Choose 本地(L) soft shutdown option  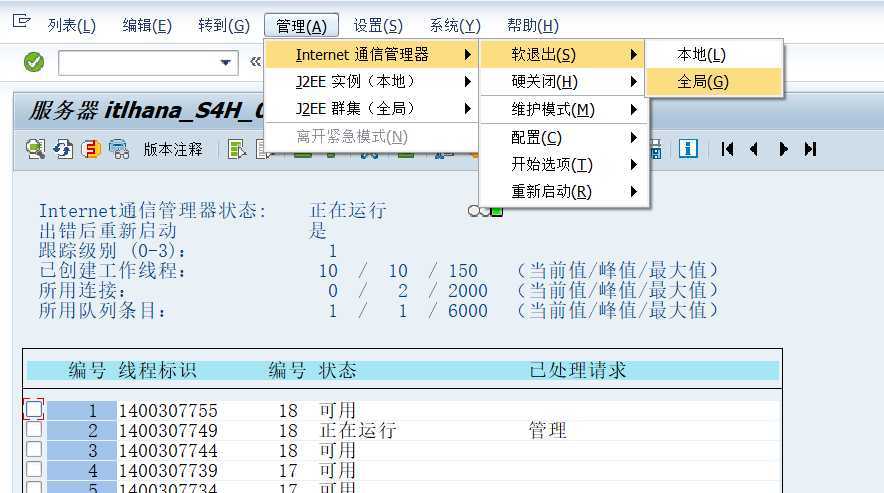[x=714, y=55]
